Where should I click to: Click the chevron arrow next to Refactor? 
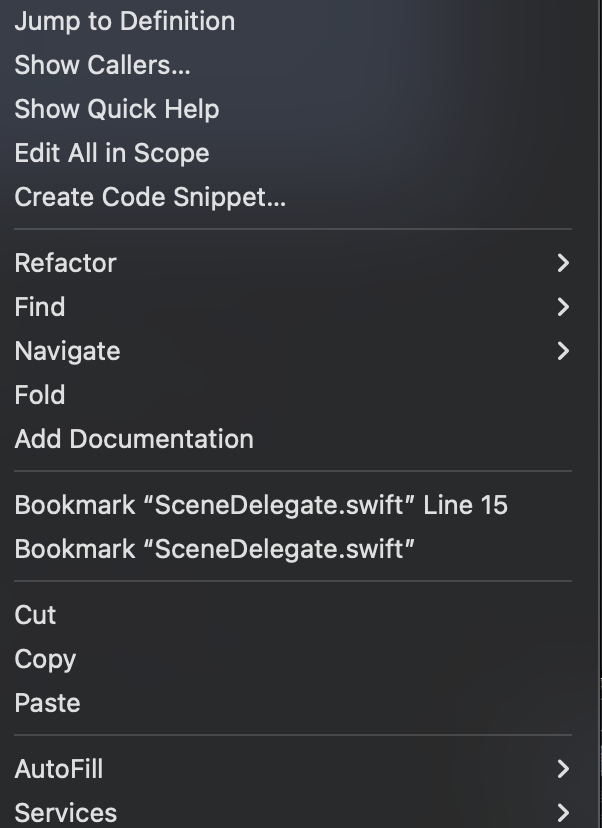563,263
